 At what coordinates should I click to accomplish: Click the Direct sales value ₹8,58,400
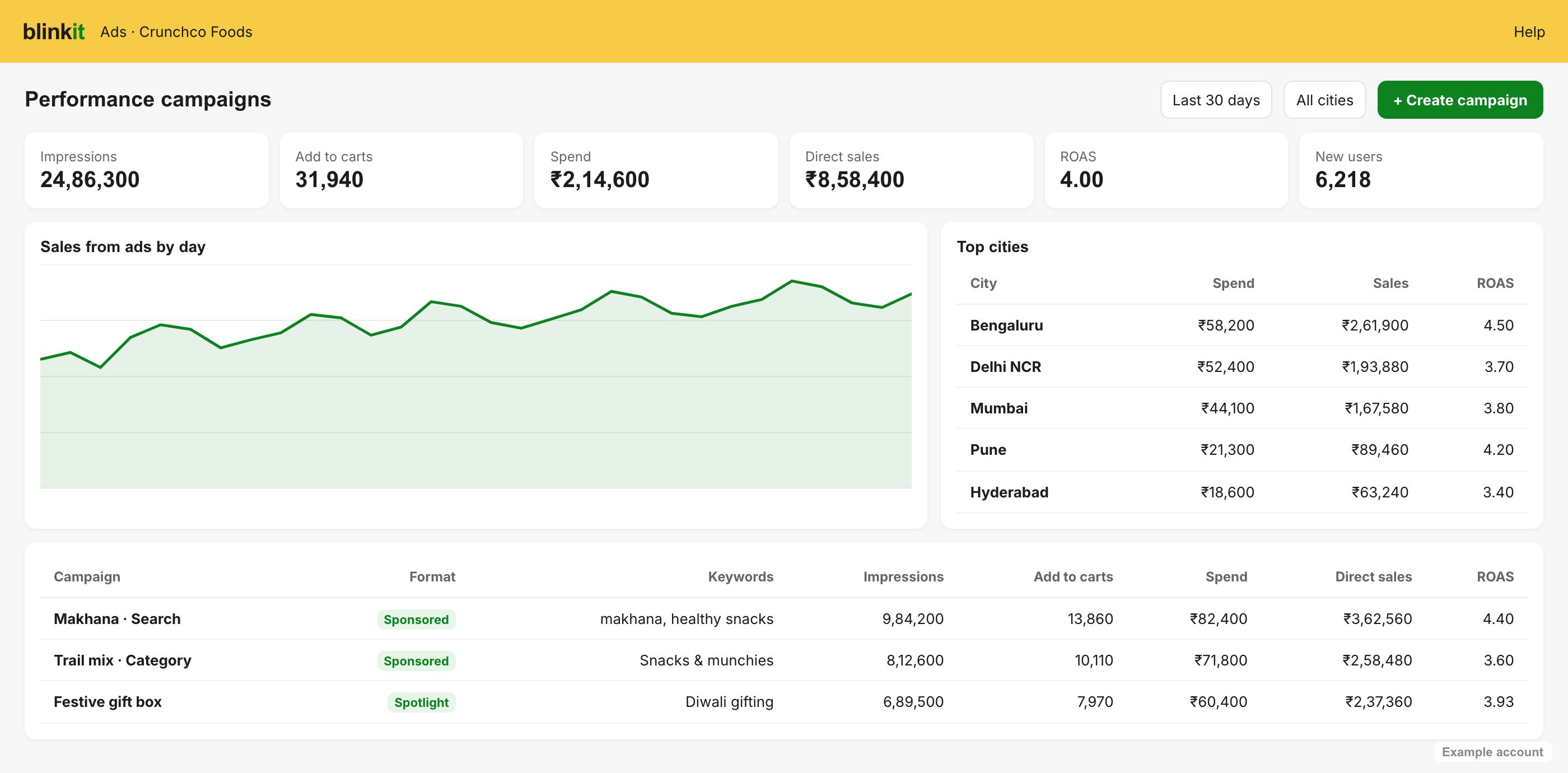click(x=855, y=180)
